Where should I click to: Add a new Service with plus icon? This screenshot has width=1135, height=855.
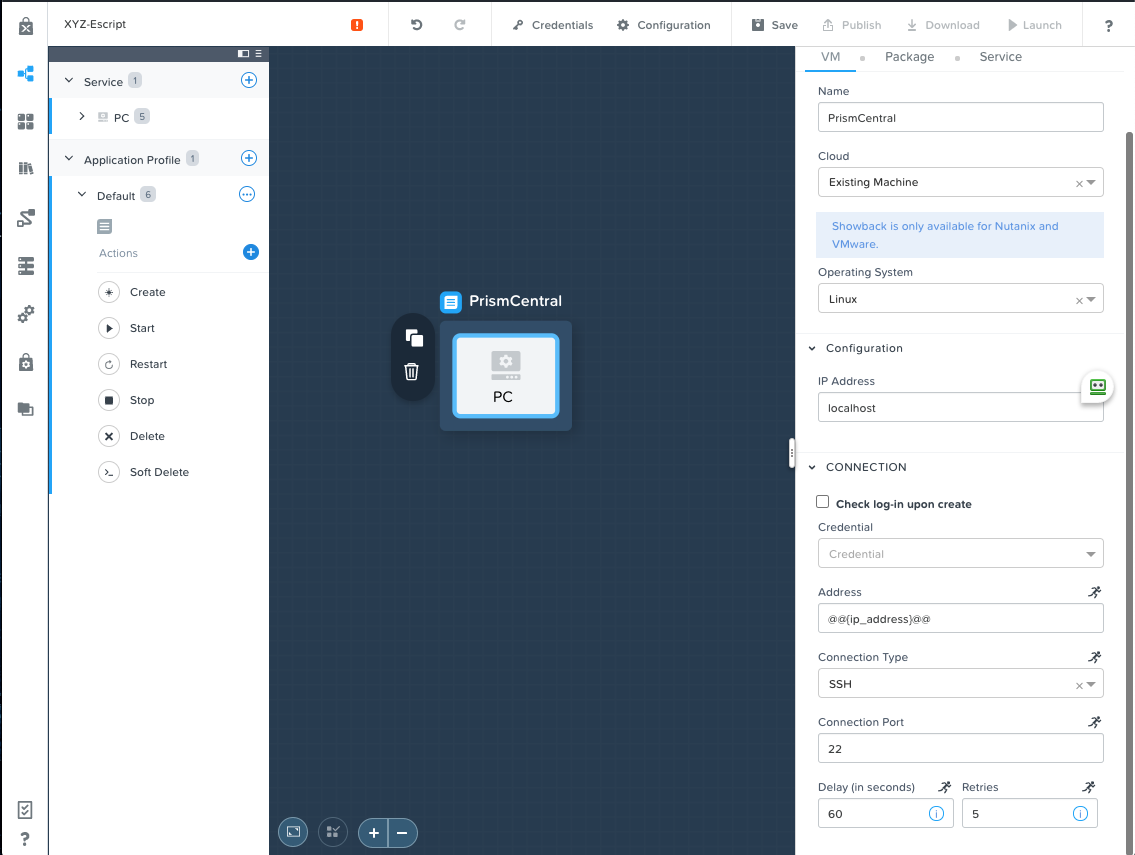tap(248, 80)
